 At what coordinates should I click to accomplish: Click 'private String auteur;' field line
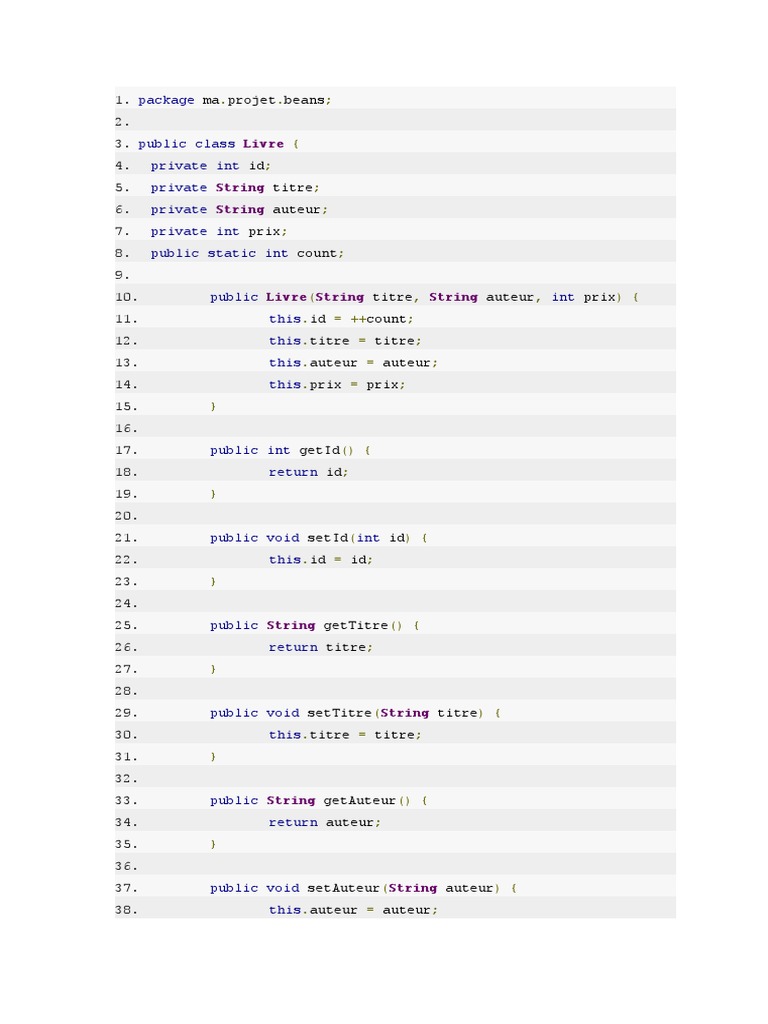(x=239, y=210)
